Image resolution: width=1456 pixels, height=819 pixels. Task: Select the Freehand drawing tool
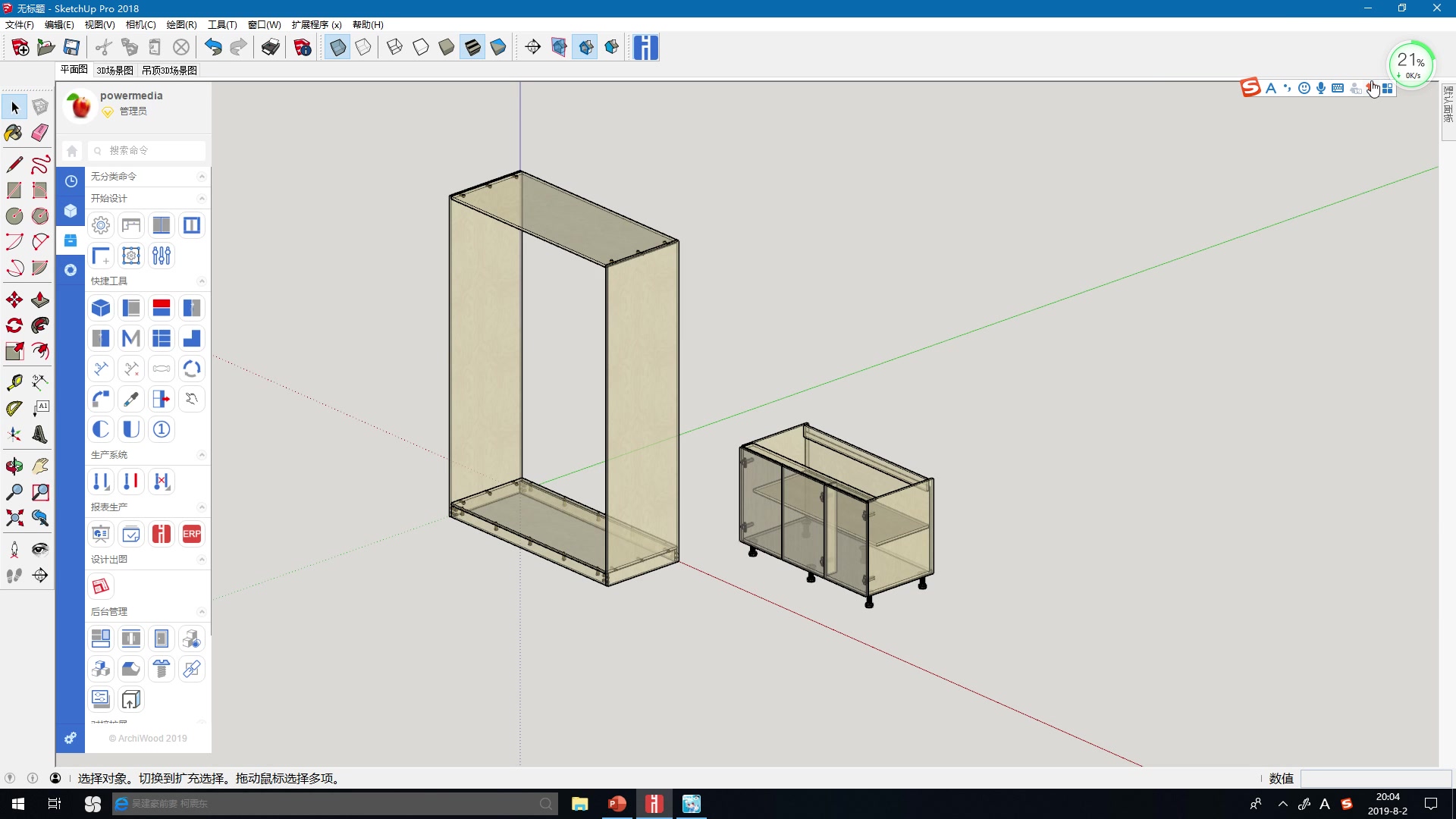pos(40,164)
